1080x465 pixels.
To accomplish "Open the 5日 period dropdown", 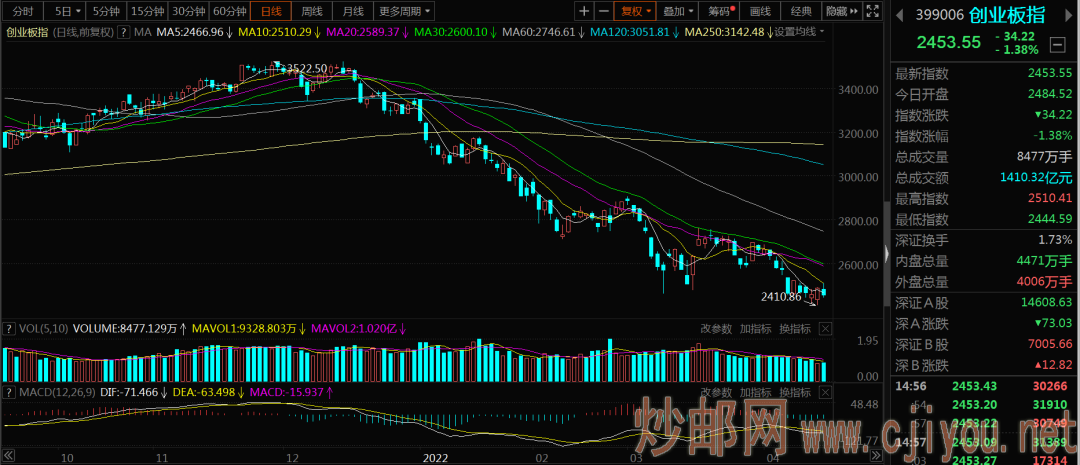I will click(67, 12).
